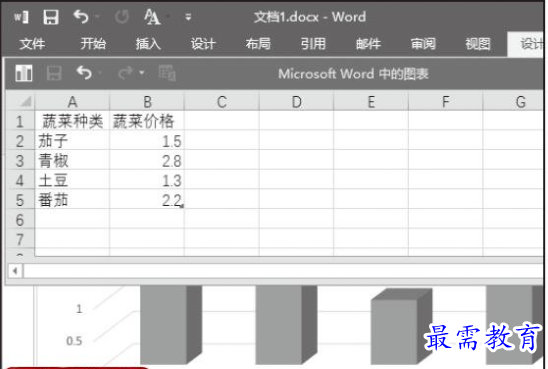Click the chart icon in the data sheet toolbar

point(24,73)
